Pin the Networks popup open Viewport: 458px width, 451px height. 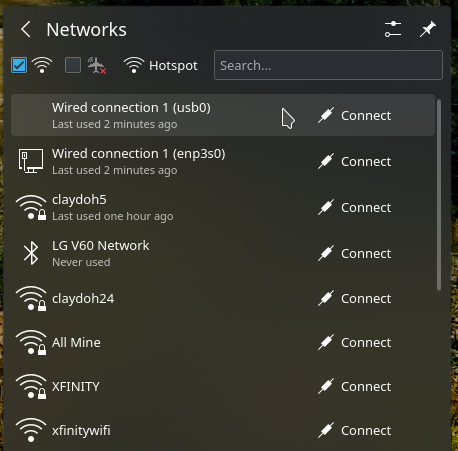tap(428, 29)
